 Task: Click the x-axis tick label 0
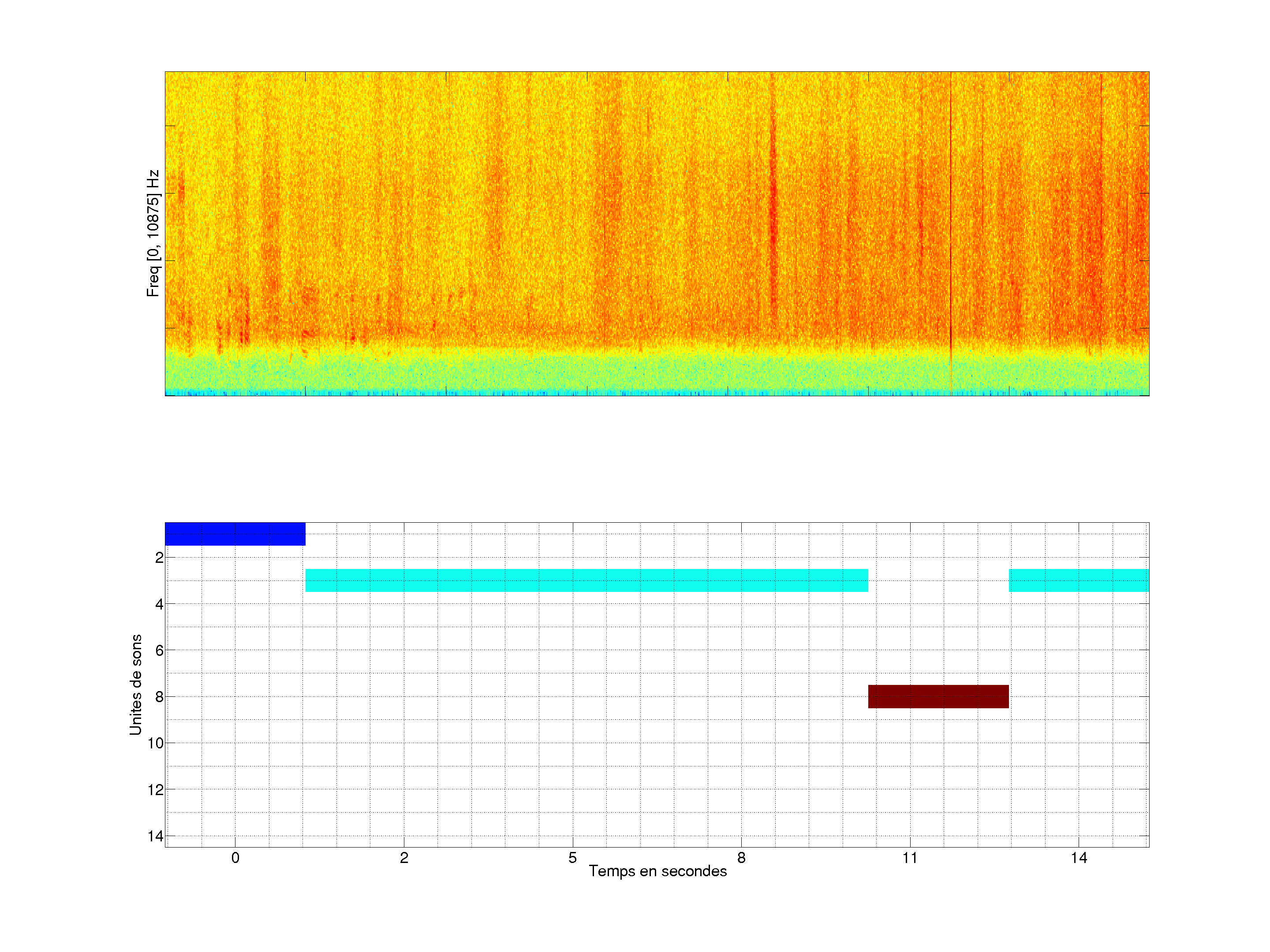(235, 858)
